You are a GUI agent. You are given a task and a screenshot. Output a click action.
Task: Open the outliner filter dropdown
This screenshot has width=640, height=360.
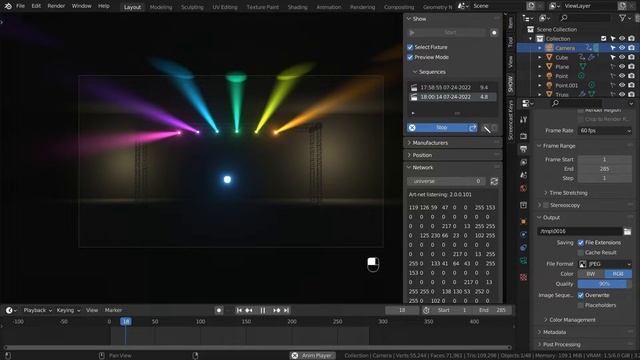tap(624, 18)
